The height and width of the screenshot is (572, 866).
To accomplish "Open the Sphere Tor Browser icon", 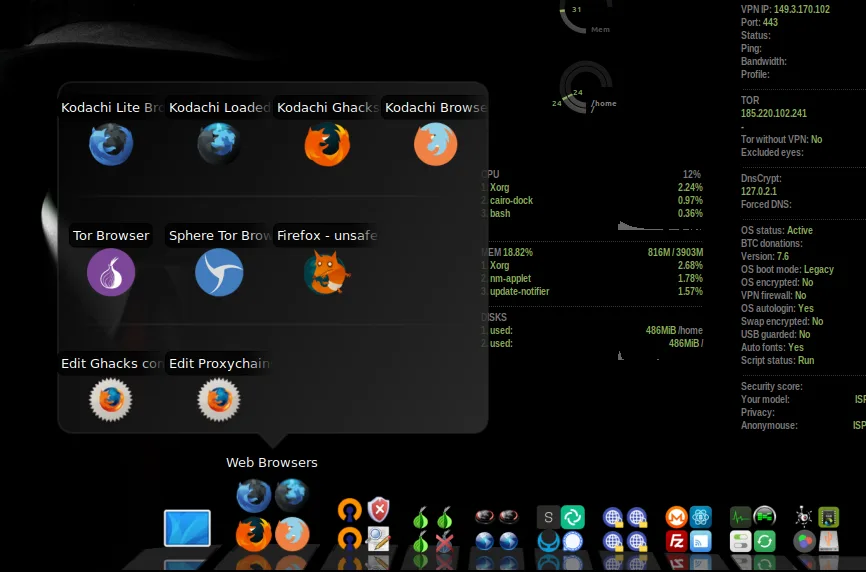I will [219, 272].
